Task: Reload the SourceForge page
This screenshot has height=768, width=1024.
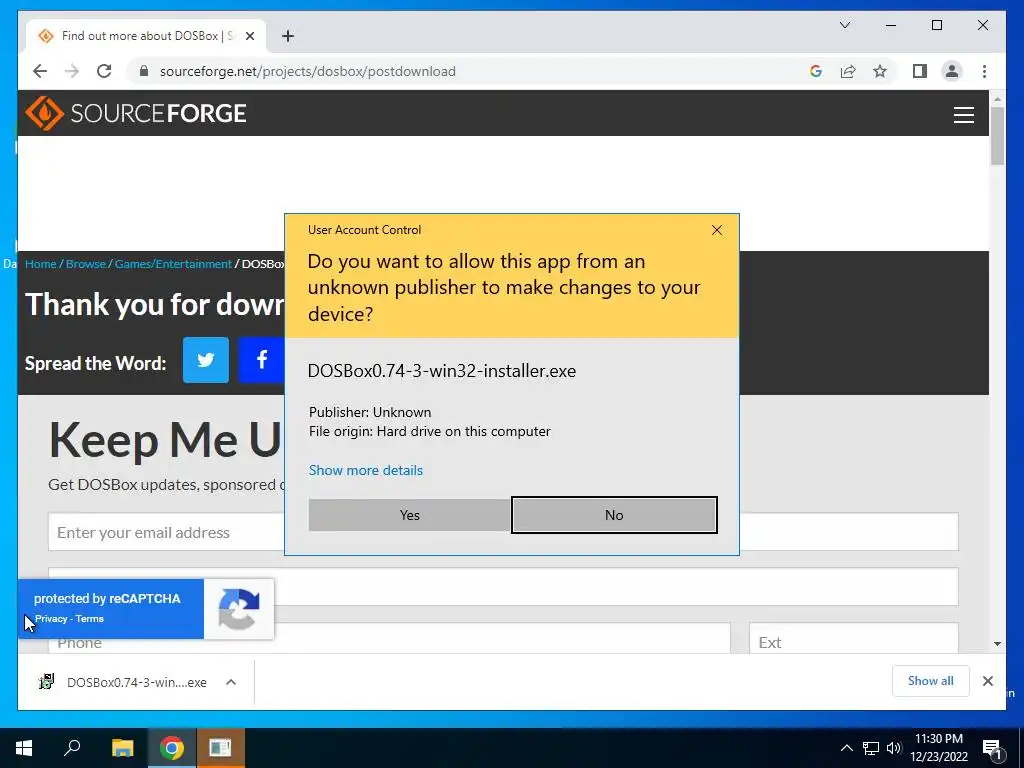Action: pyautogui.click(x=104, y=71)
